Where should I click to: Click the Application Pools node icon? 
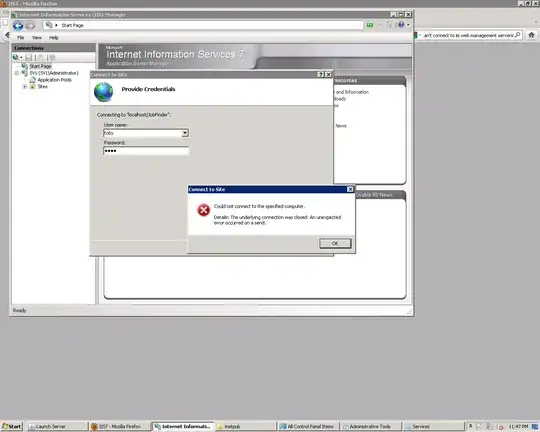click(x=32, y=80)
